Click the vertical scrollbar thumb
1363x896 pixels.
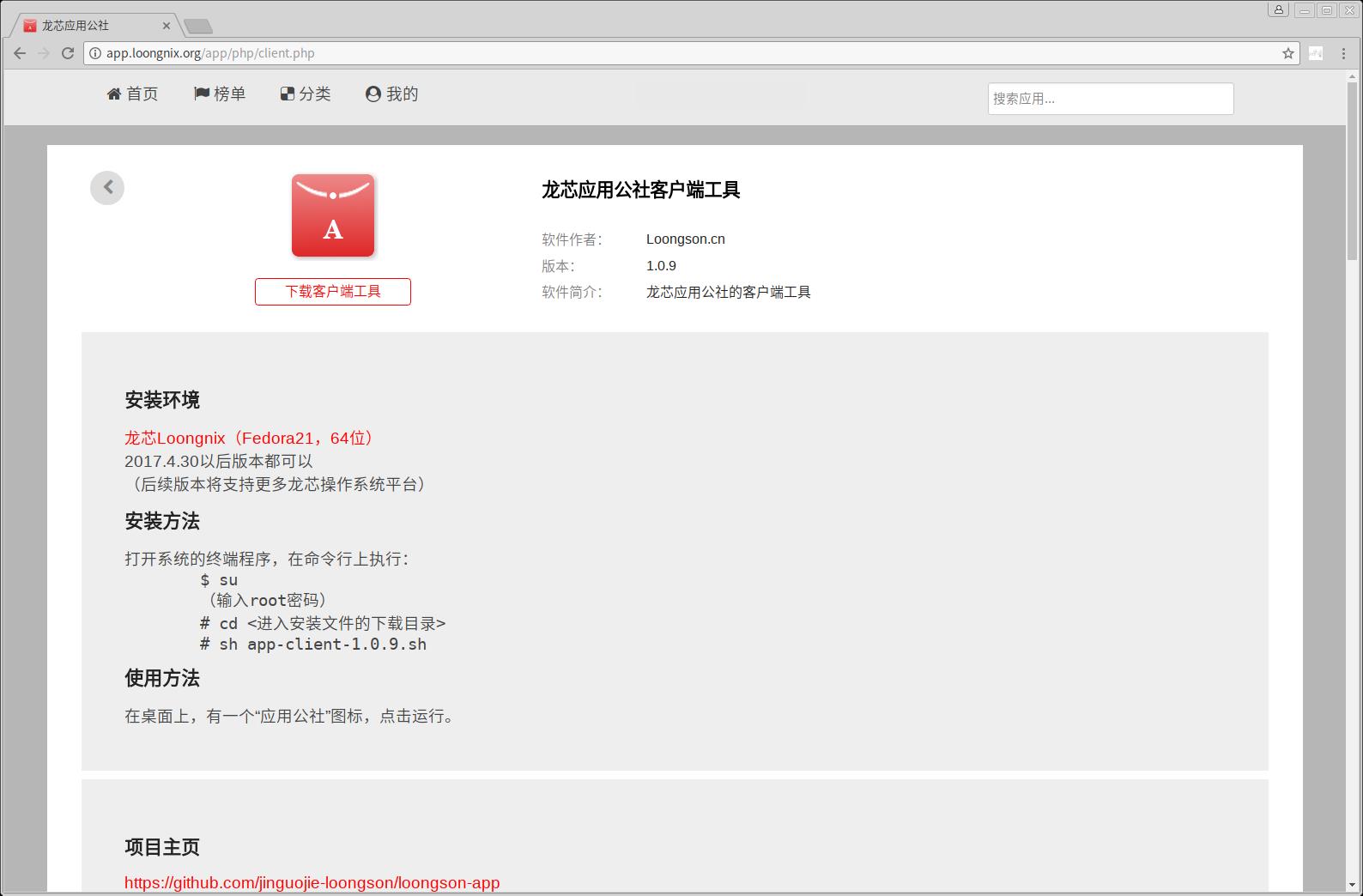1353,170
